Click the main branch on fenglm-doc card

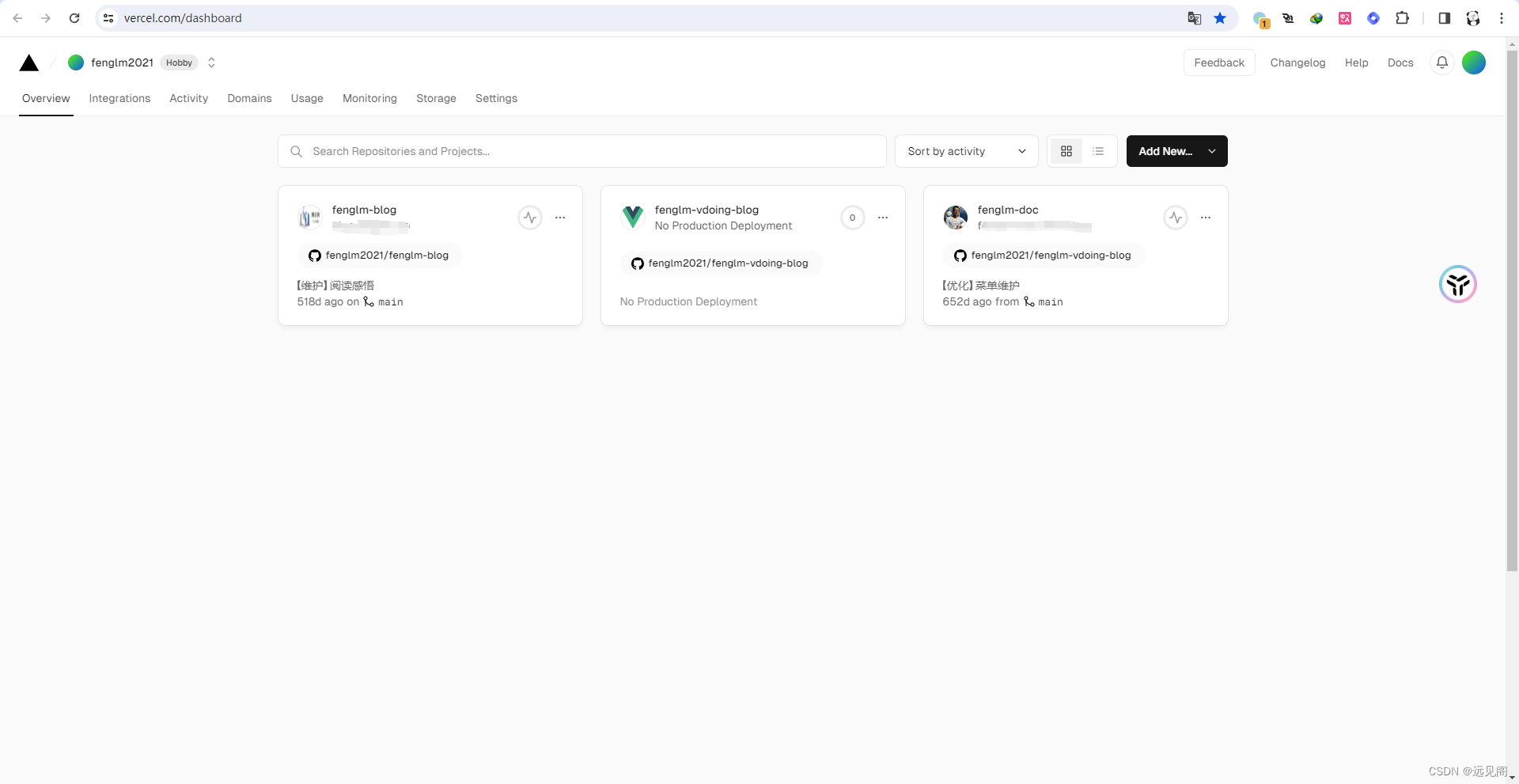click(x=1044, y=302)
